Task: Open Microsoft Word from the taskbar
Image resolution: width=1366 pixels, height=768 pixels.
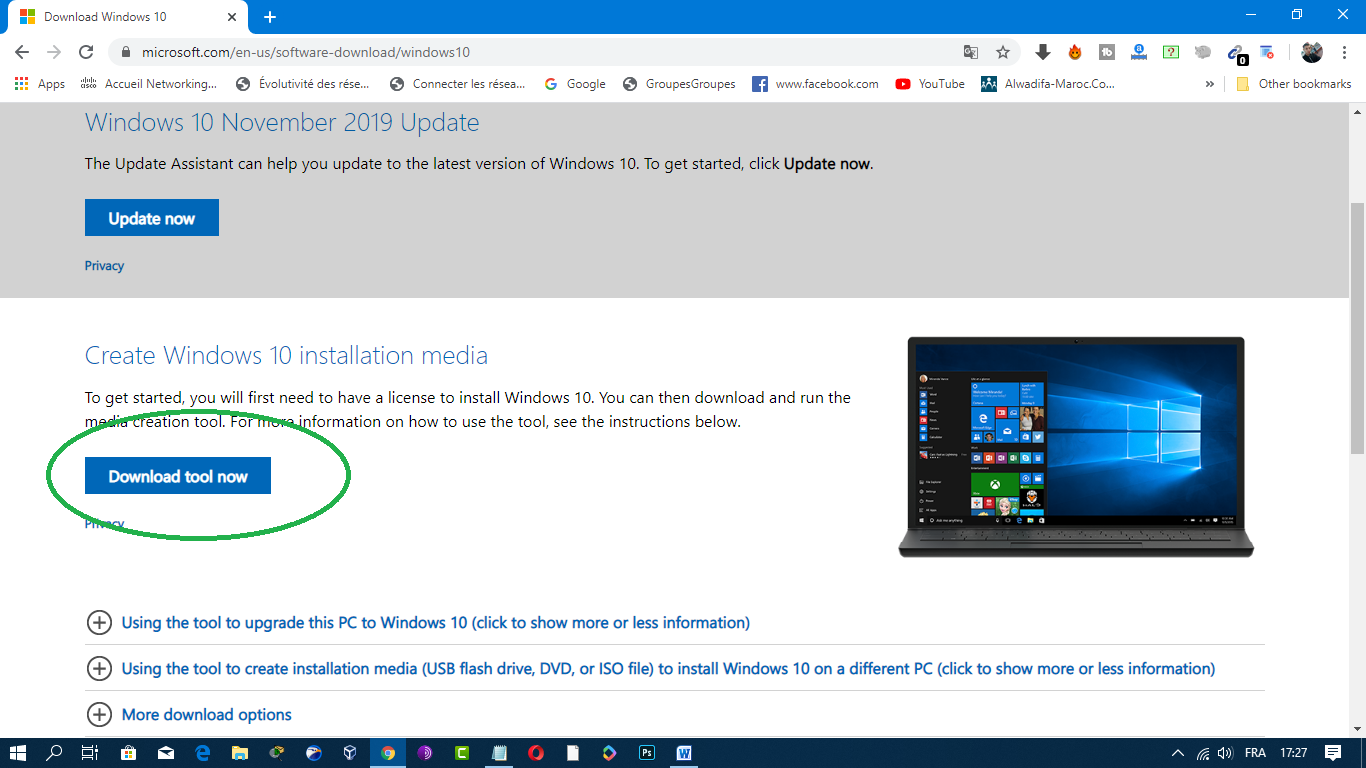Action: 684,753
